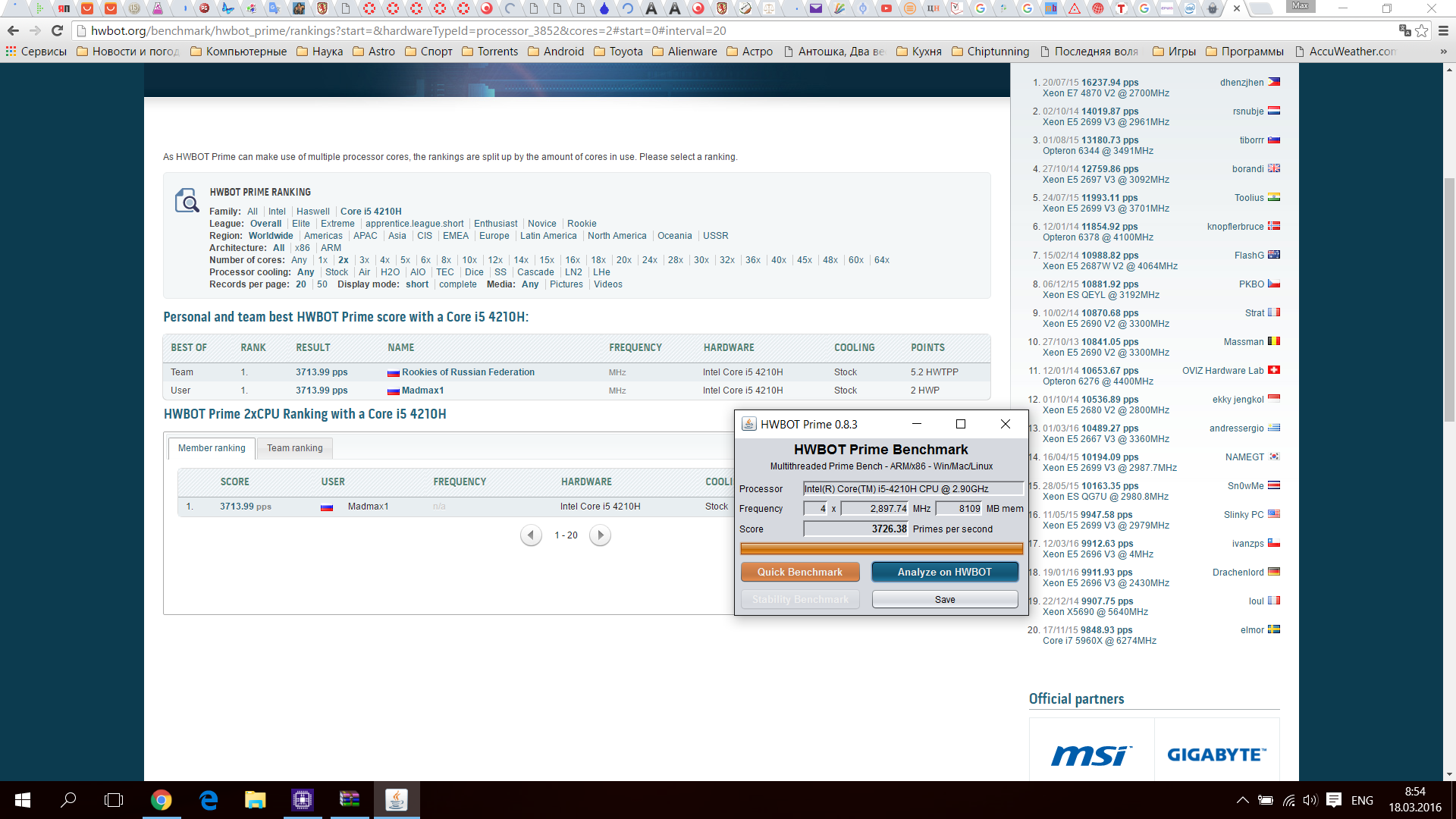1456x819 pixels.
Task: Select the Extreme league filter
Action: pyautogui.click(x=337, y=224)
